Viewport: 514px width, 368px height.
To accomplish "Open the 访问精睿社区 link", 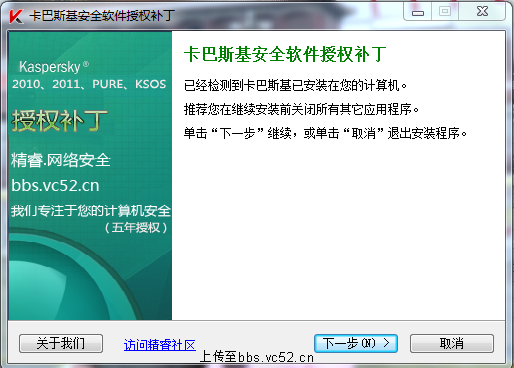I will tap(160, 345).
